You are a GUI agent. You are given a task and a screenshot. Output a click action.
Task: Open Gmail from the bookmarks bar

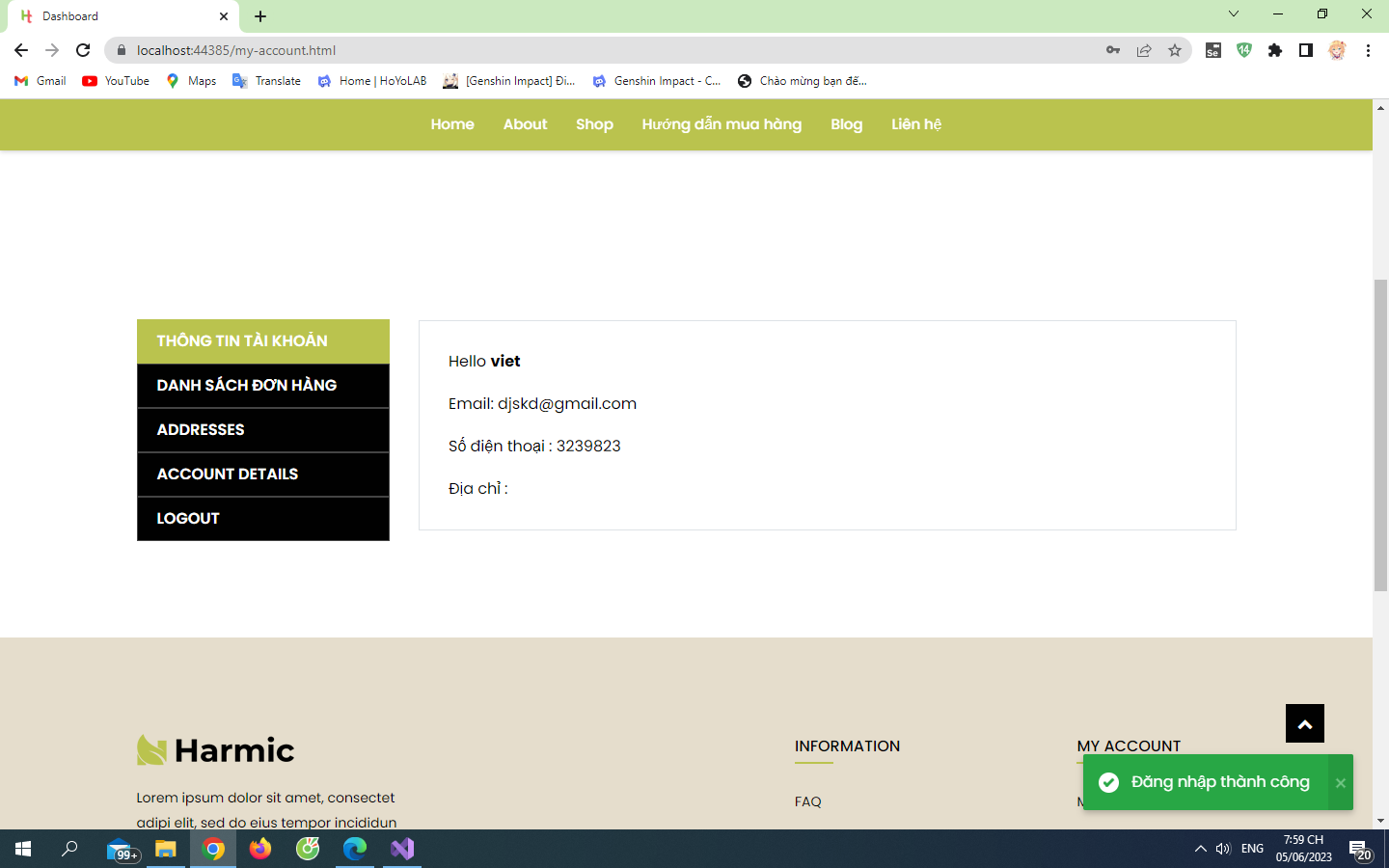click(39, 81)
